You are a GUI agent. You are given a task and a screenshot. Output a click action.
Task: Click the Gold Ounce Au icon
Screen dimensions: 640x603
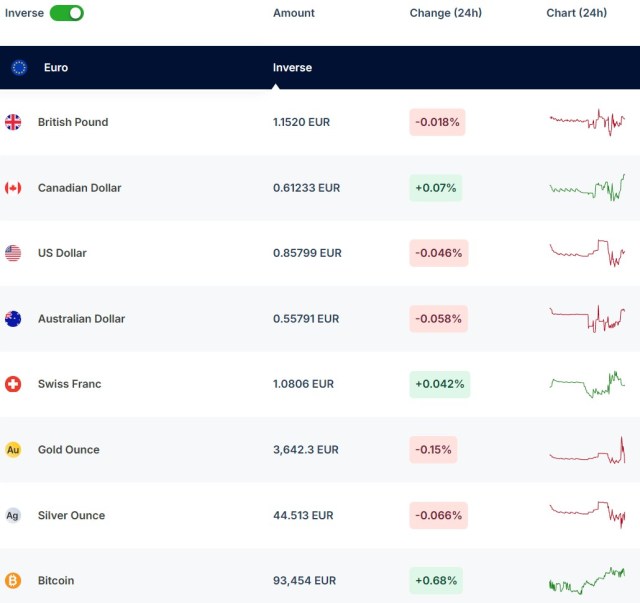tap(13, 450)
